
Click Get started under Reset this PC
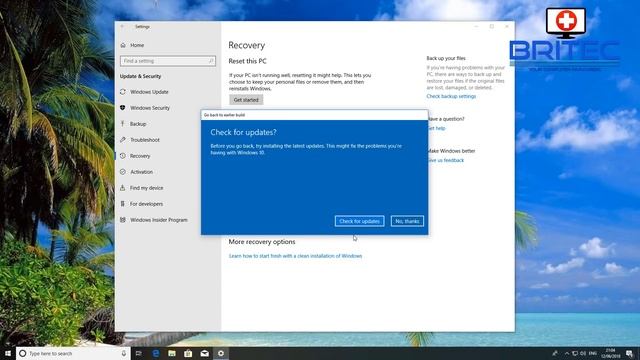tap(246, 100)
